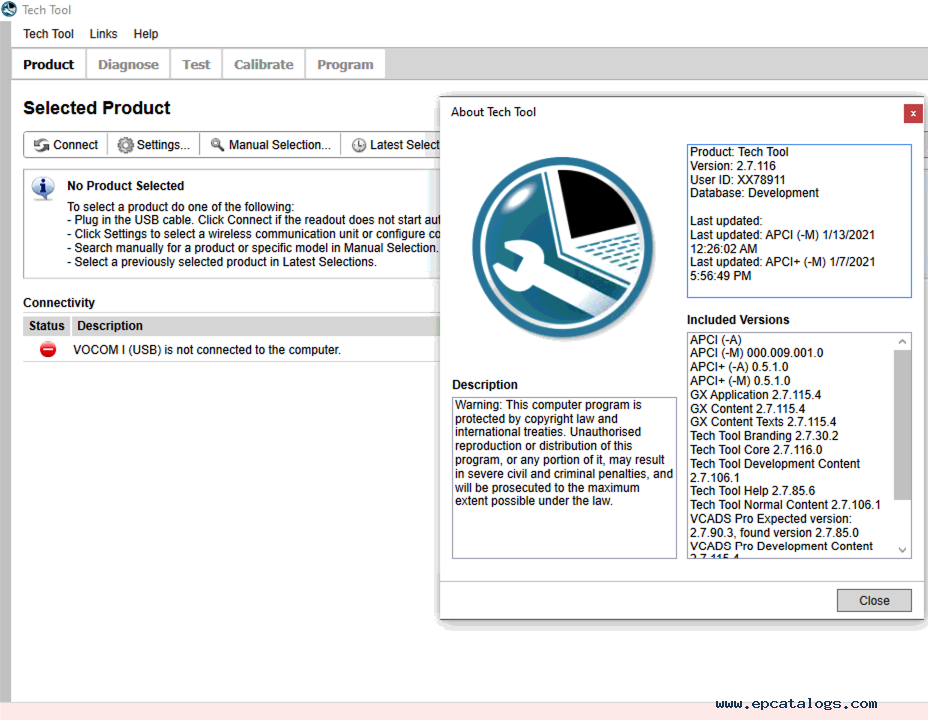
Task: Open the Tech Tool menu
Action: point(49,34)
